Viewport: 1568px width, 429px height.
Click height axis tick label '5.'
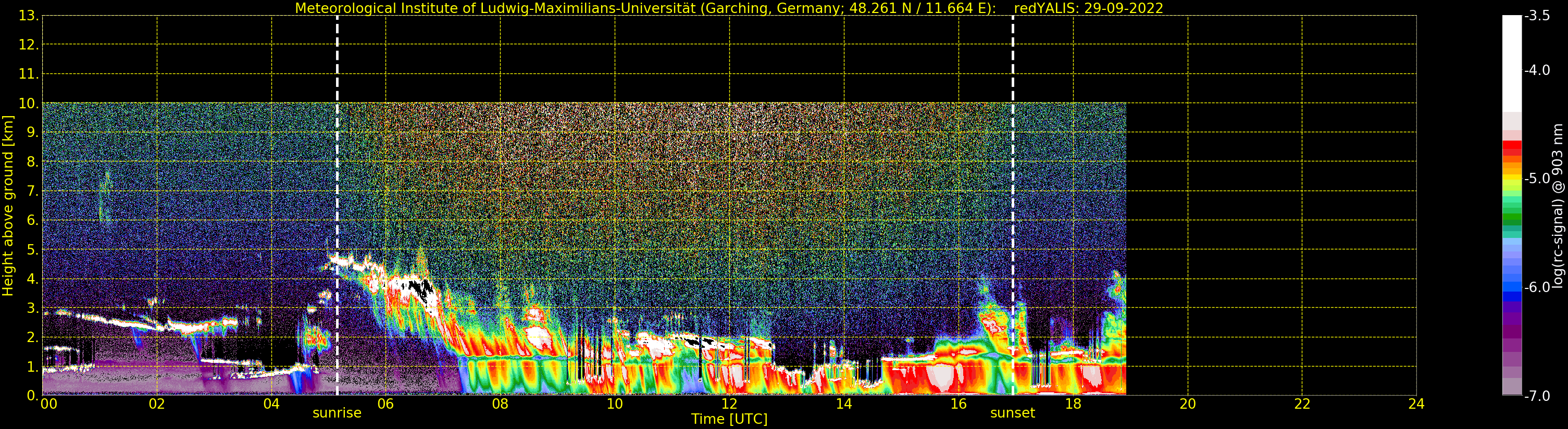pyautogui.click(x=33, y=249)
